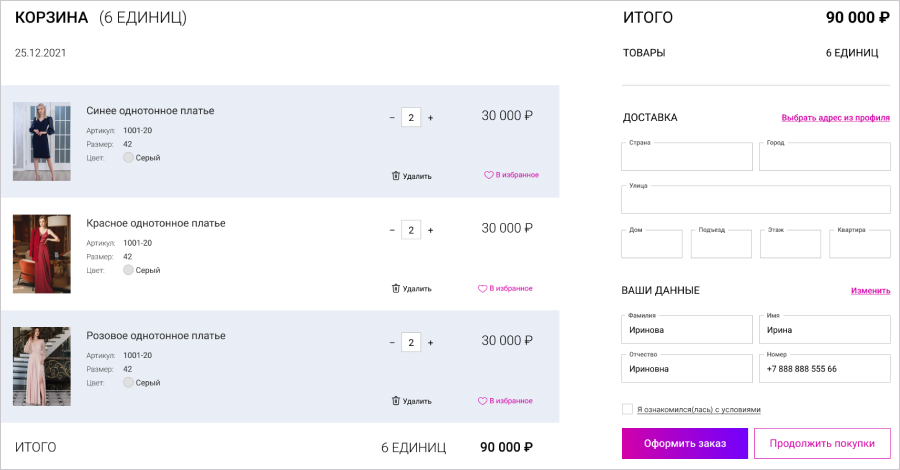Focus the 'Улица' address field
900x470 pixels.
pos(755,200)
